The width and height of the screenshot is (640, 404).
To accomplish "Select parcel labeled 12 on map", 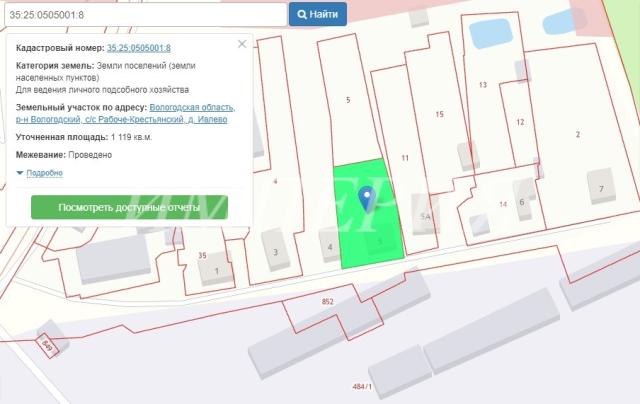I will tap(520, 122).
